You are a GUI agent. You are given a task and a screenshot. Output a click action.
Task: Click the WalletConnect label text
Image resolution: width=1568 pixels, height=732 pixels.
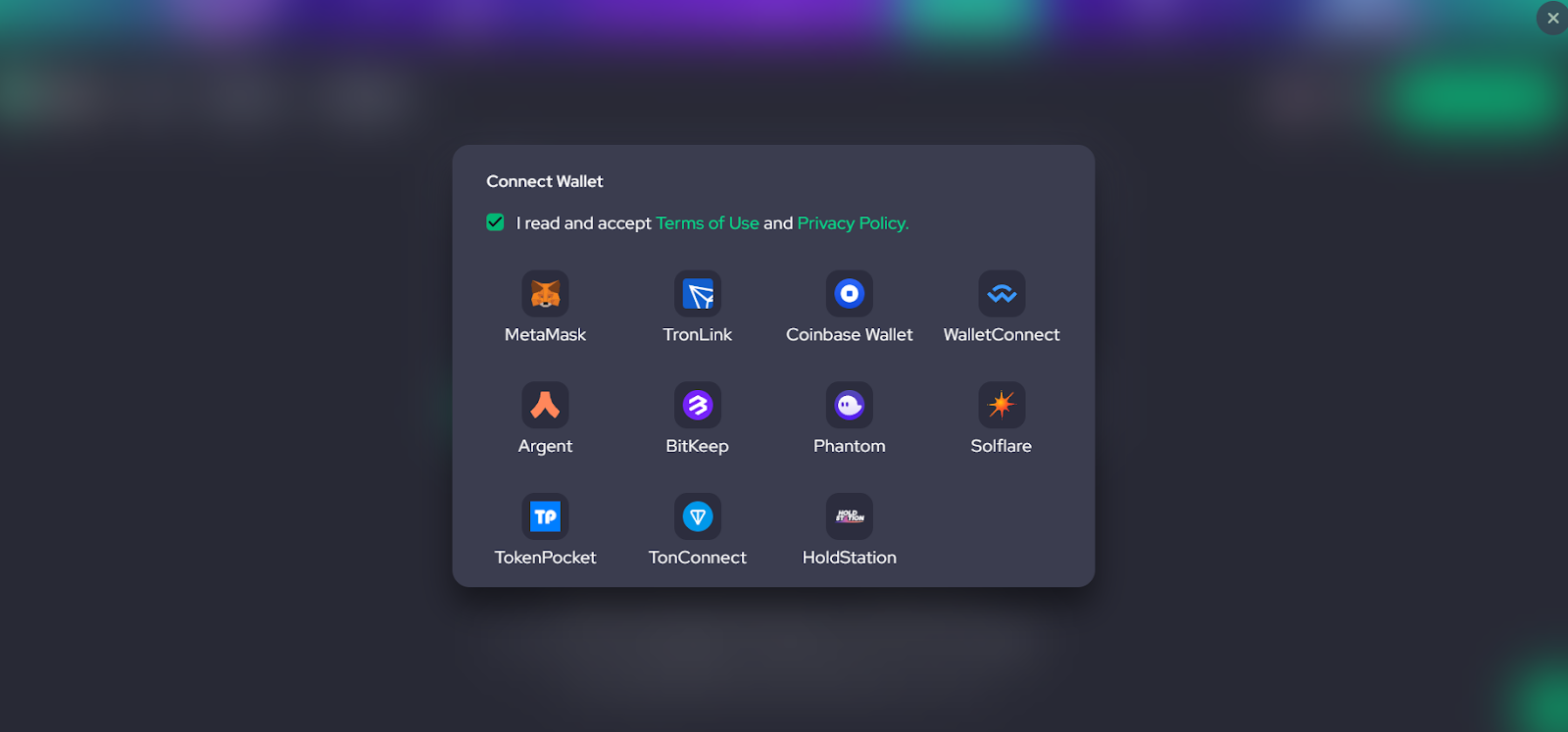click(1002, 335)
